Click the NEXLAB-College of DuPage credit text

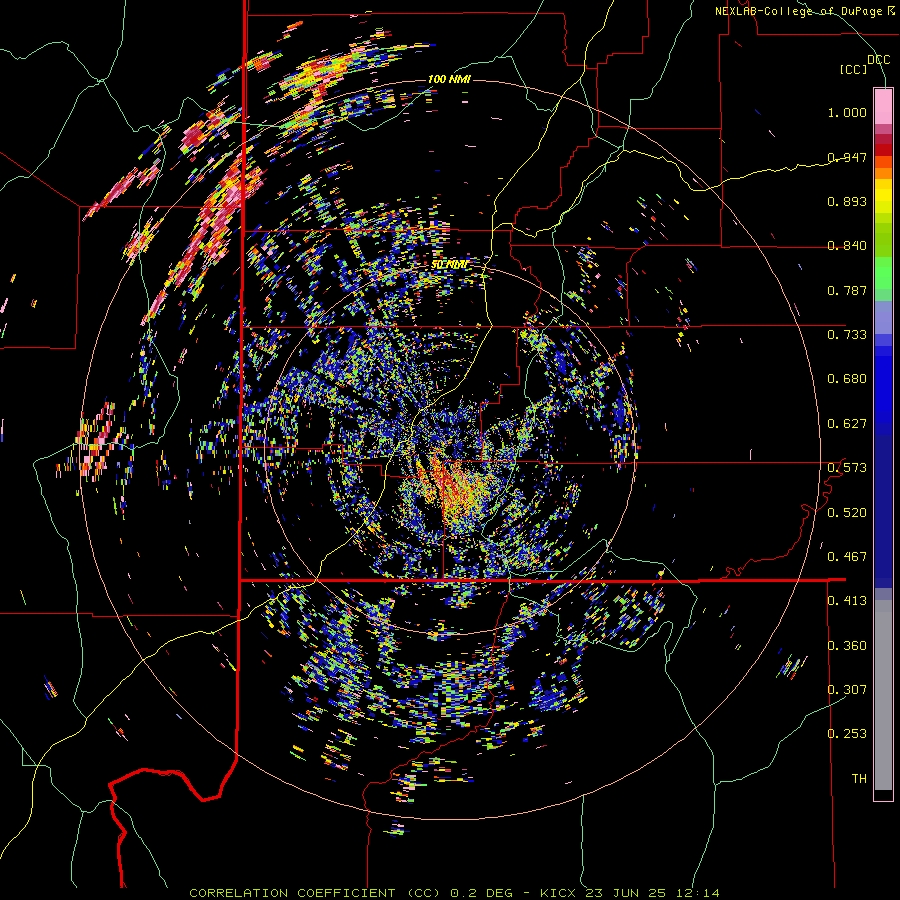(x=799, y=11)
